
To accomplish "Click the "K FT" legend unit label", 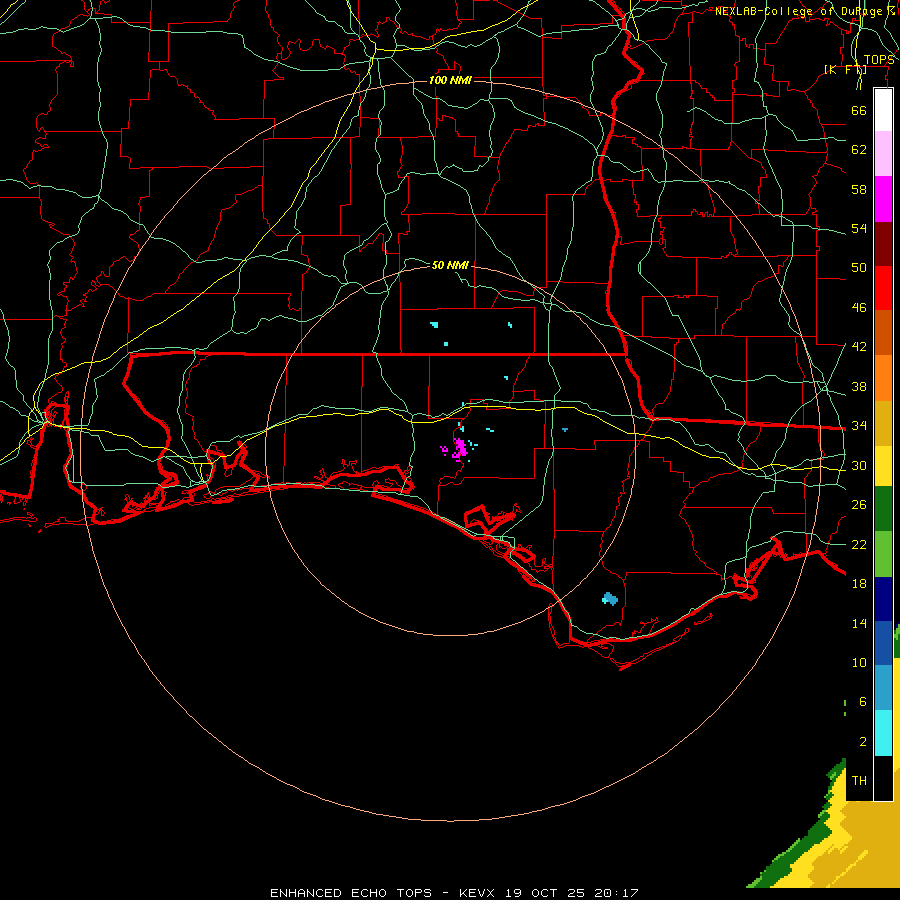I will [845, 69].
